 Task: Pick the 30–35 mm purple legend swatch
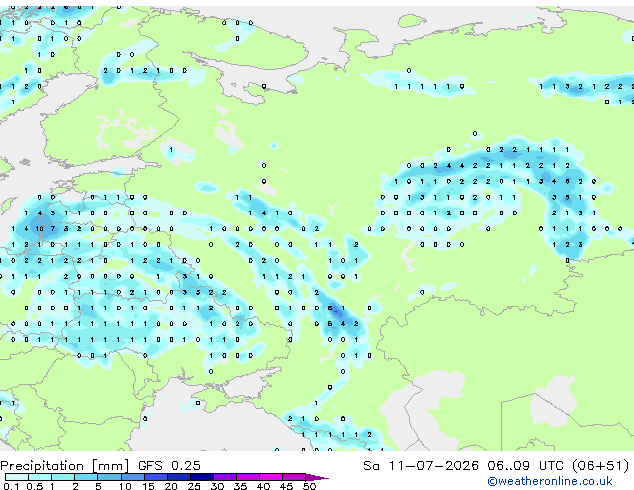225,477
